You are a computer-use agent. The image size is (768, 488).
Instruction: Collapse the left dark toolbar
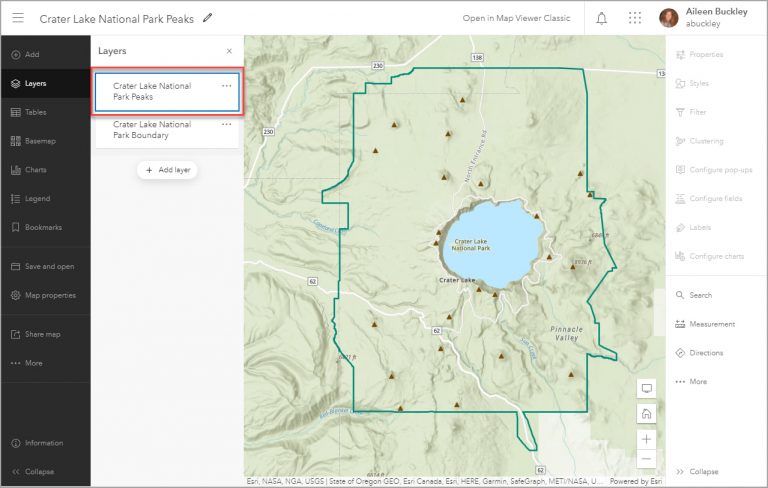46,471
